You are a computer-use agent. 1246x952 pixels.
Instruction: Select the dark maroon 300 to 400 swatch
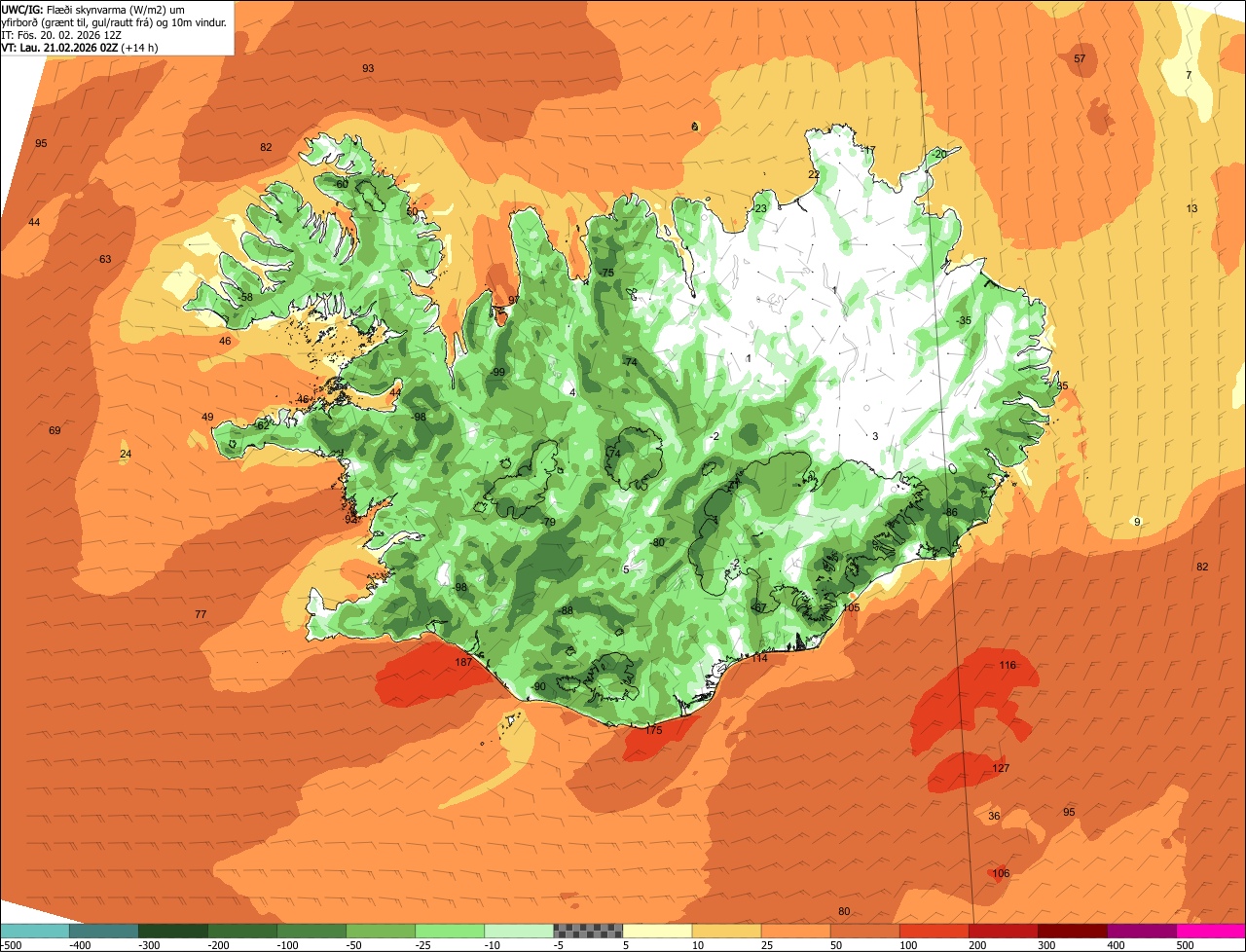[1072, 931]
